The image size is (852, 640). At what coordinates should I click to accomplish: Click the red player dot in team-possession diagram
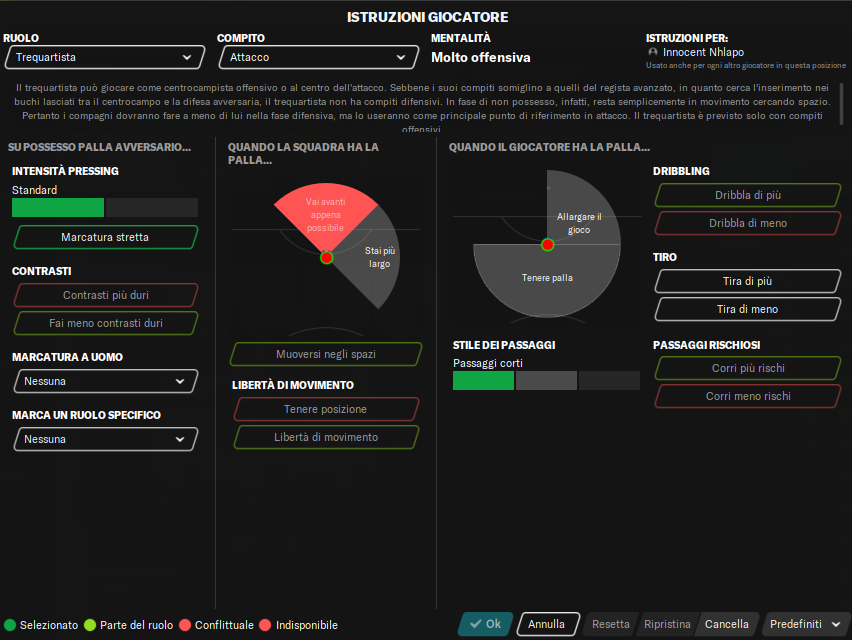coord(327,258)
